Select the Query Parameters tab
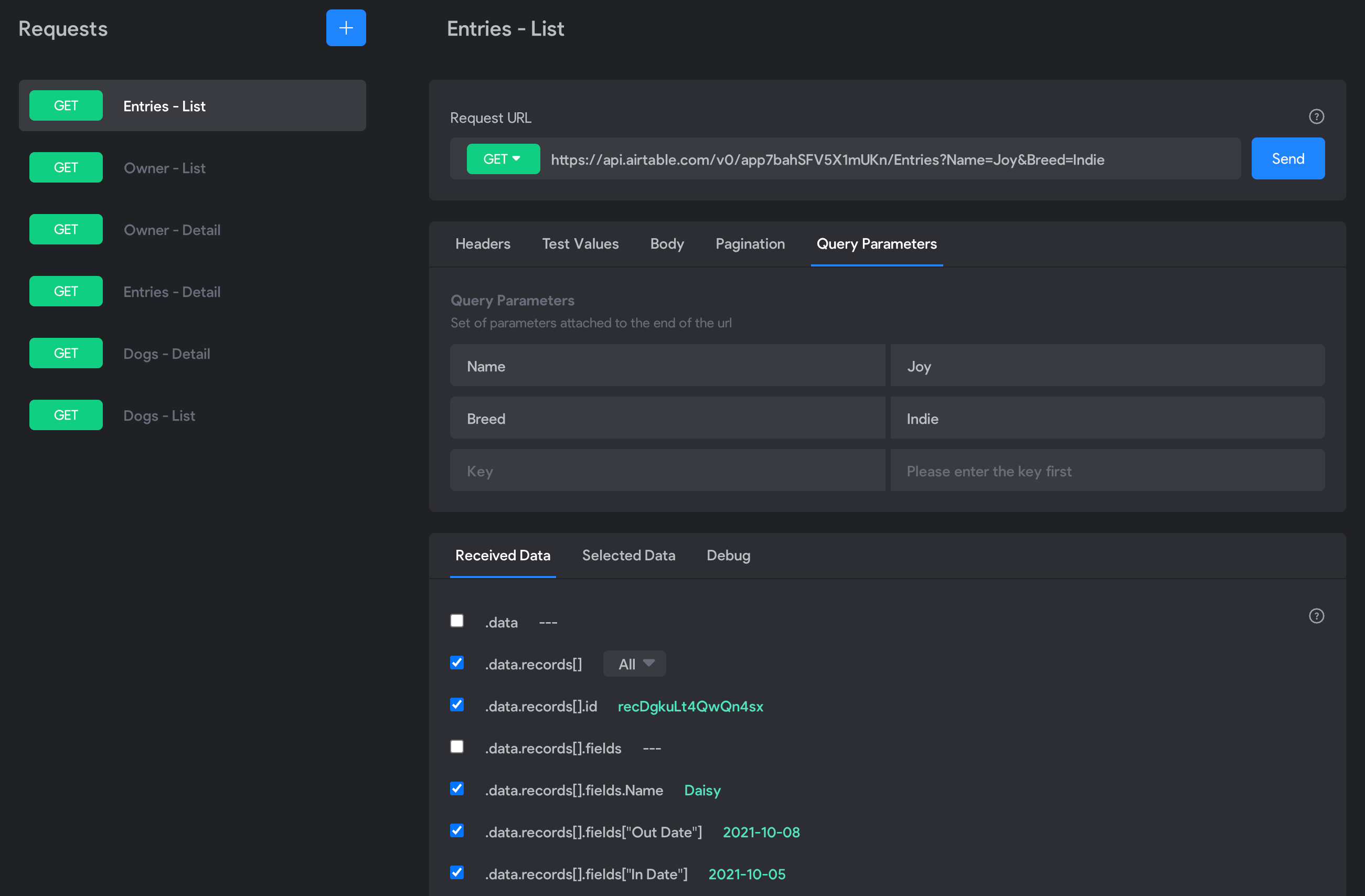 click(x=877, y=244)
